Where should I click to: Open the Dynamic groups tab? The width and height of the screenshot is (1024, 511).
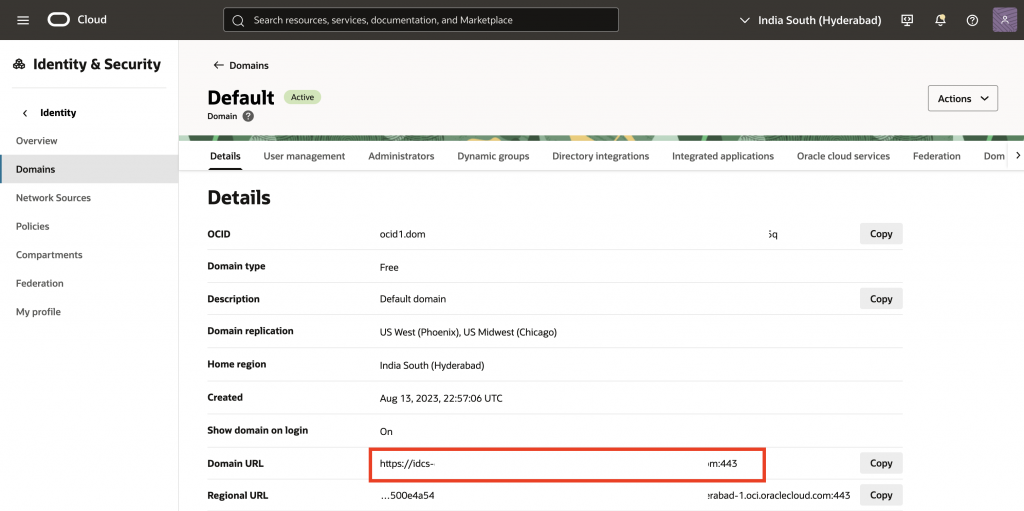click(x=493, y=156)
